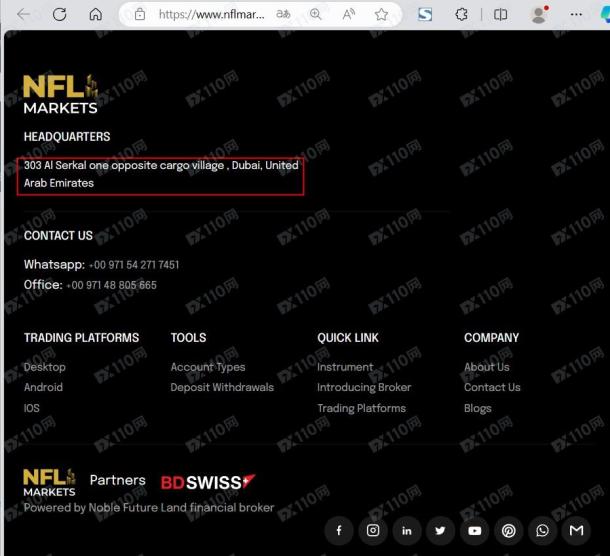Click the Office number +00 971 48 805 665
This screenshot has width=610, height=556.
(111, 285)
